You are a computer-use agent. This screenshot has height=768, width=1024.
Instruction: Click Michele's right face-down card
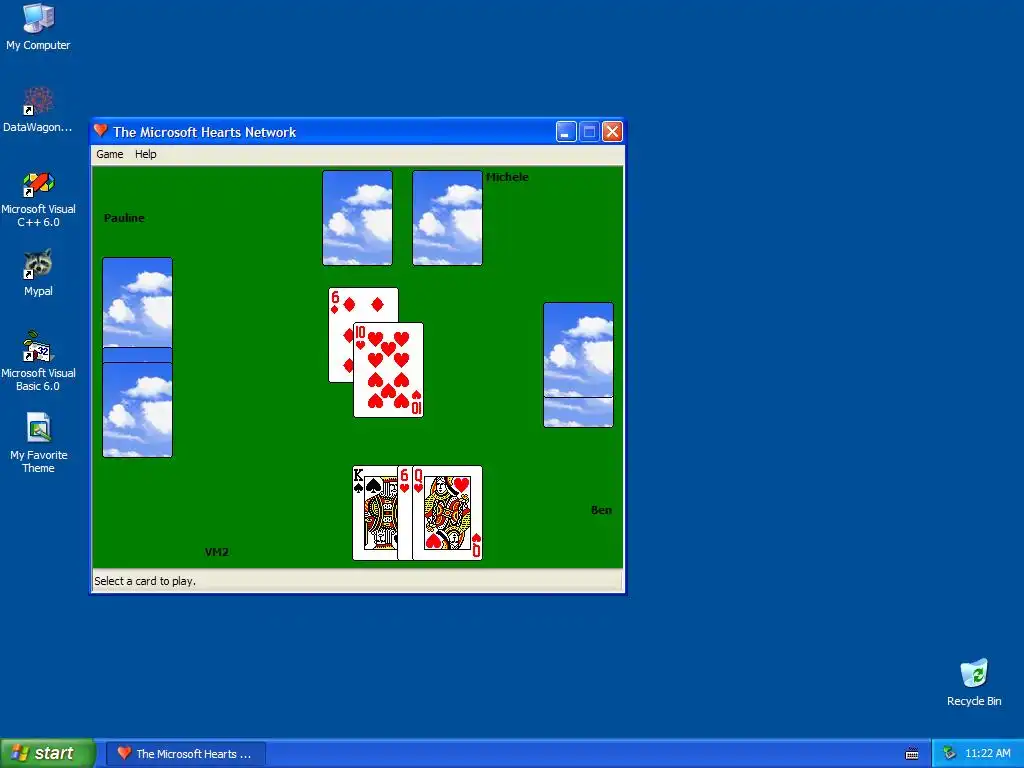[x=447, y=218]
